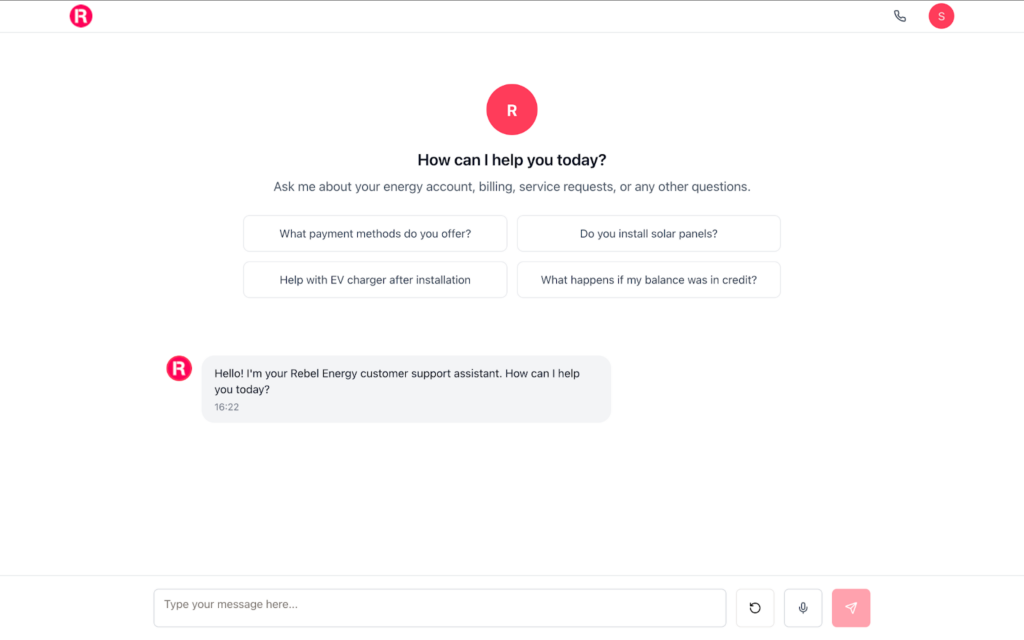The image size is (1024, 640).
Task: Select "What payment methods do you offer?"
Action: pos(375,234)
